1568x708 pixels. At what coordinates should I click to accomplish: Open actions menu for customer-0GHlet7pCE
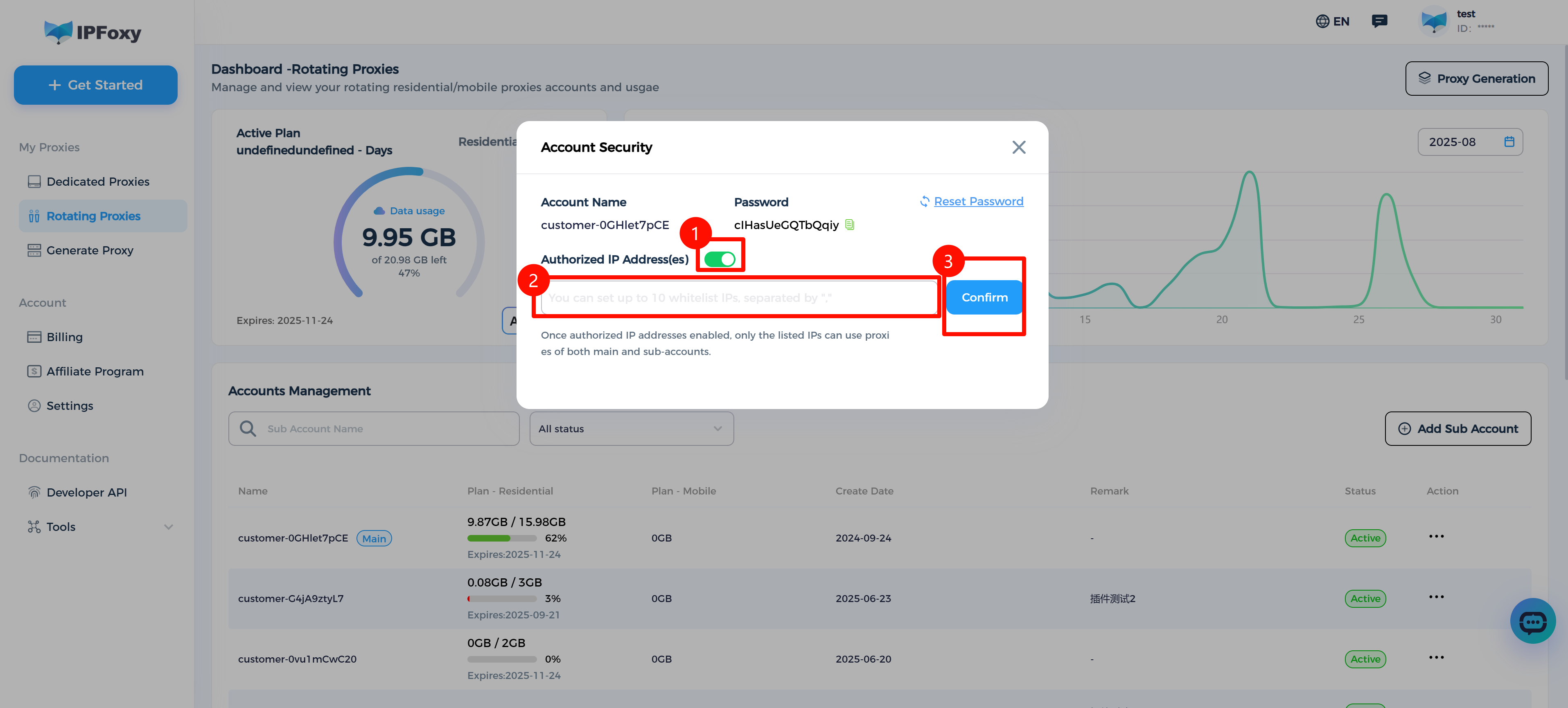(1436, 537)
